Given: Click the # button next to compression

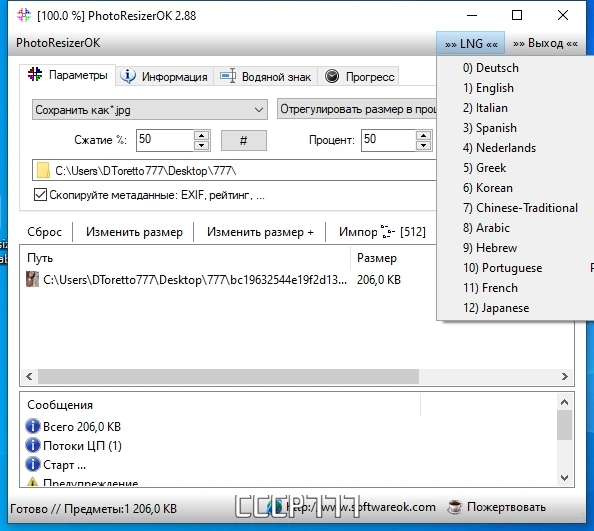Looking at the screenshot, I should coord(244,141).
